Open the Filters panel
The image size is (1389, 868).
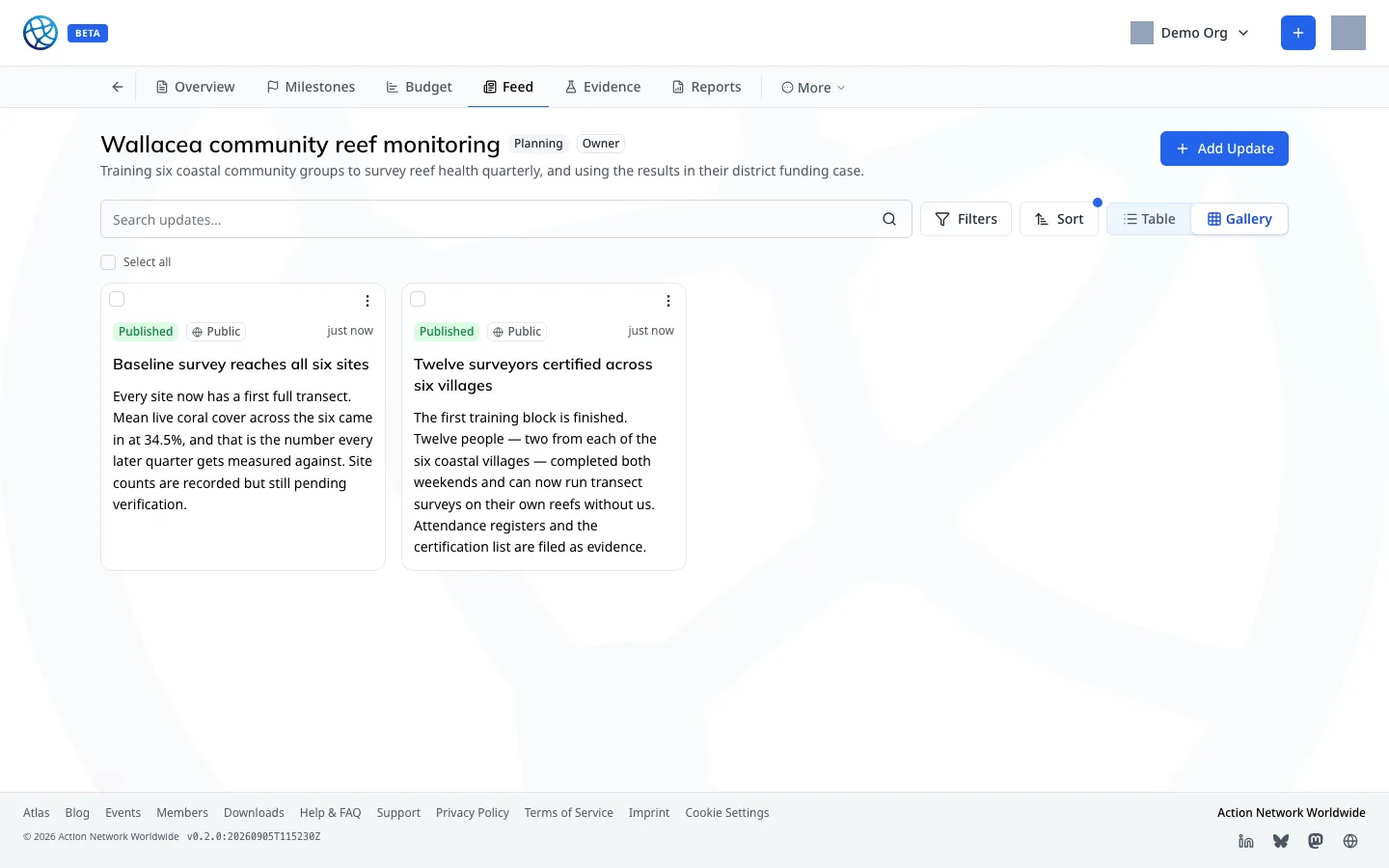pos(966,219)
